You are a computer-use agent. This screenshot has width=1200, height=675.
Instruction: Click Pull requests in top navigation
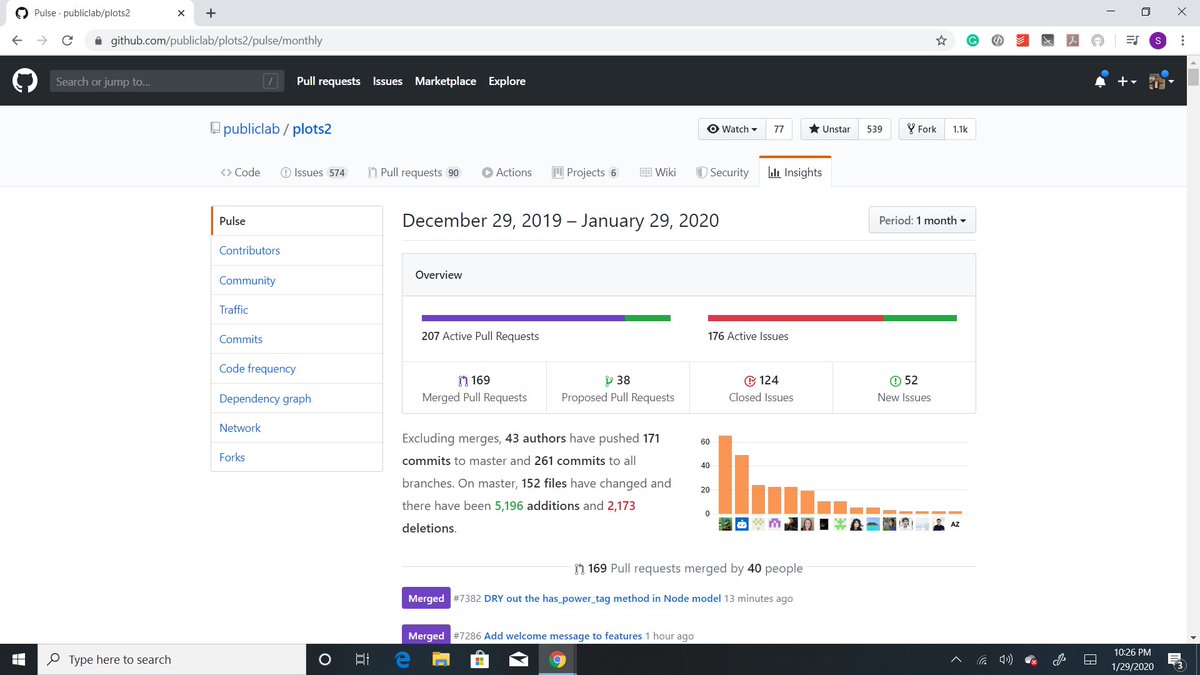(x=328, y=81)
